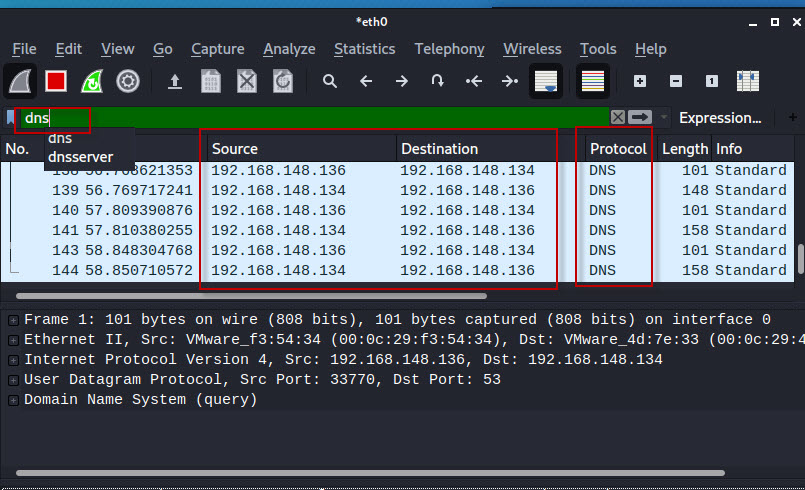The height and width of the screenshot is (490, 805).
Task: Go forward to next packet arrow
Action: (401, 81)
